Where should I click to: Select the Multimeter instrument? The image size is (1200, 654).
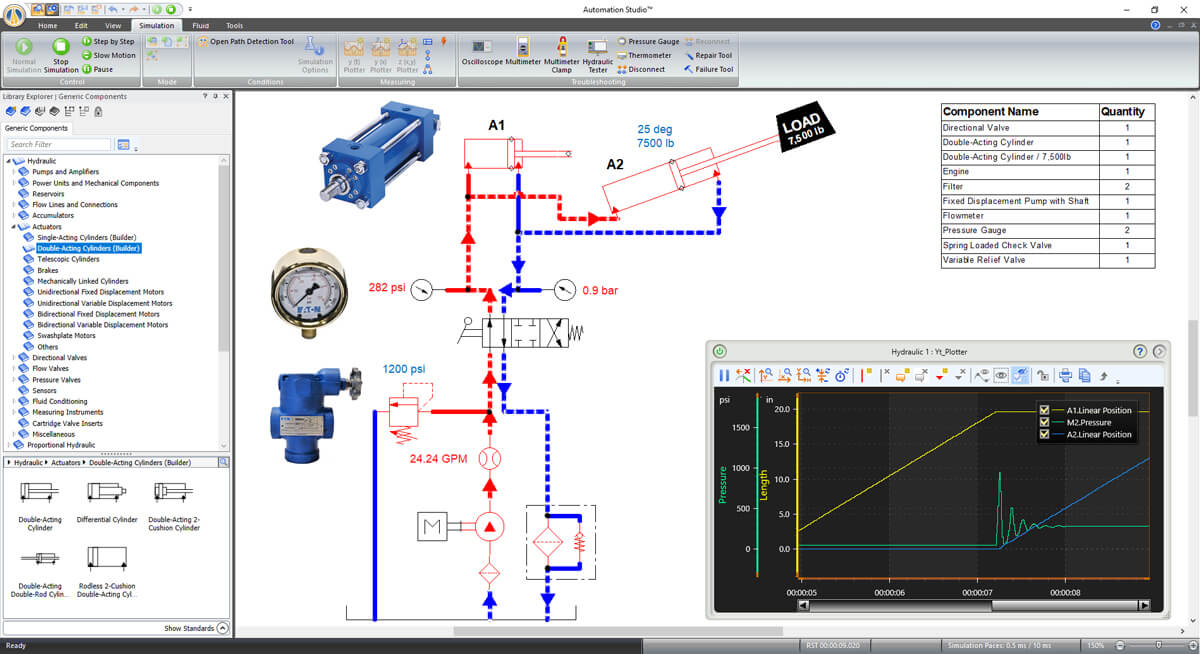point(522,52)
